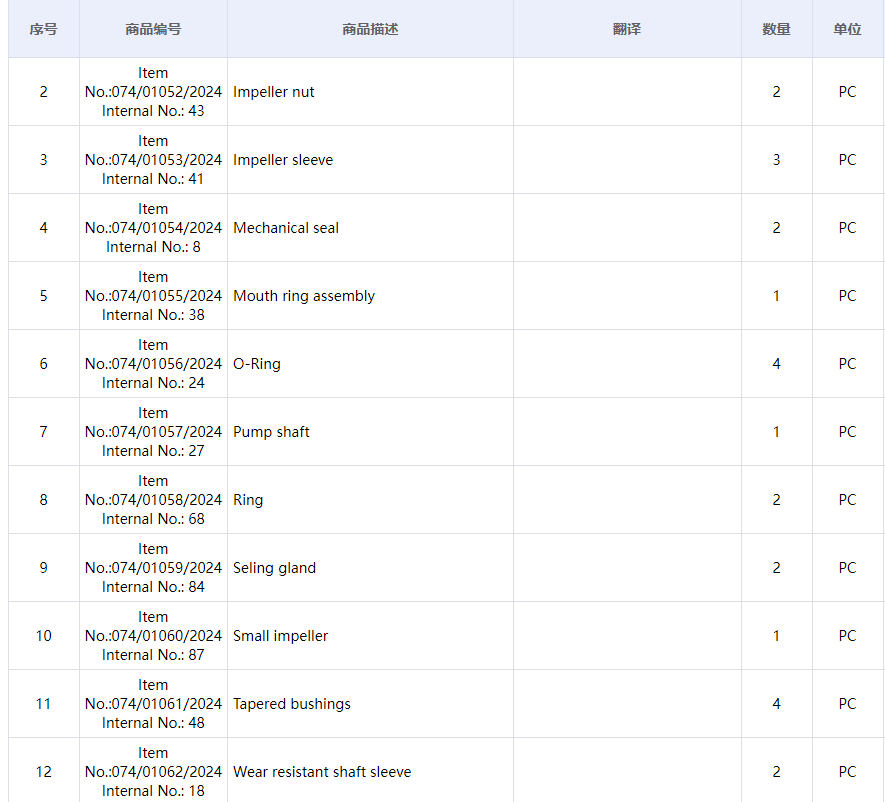885x802 pixels.
Task: Select the Small impeller row description
Action: click(x=280, y=636)
